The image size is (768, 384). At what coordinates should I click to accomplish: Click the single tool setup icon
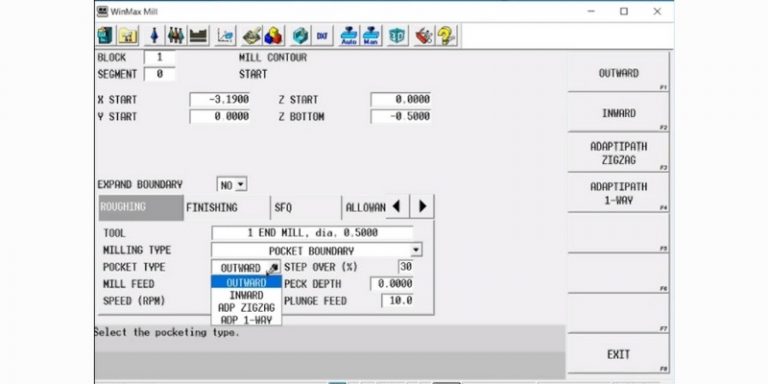click(x=154, y=36)
